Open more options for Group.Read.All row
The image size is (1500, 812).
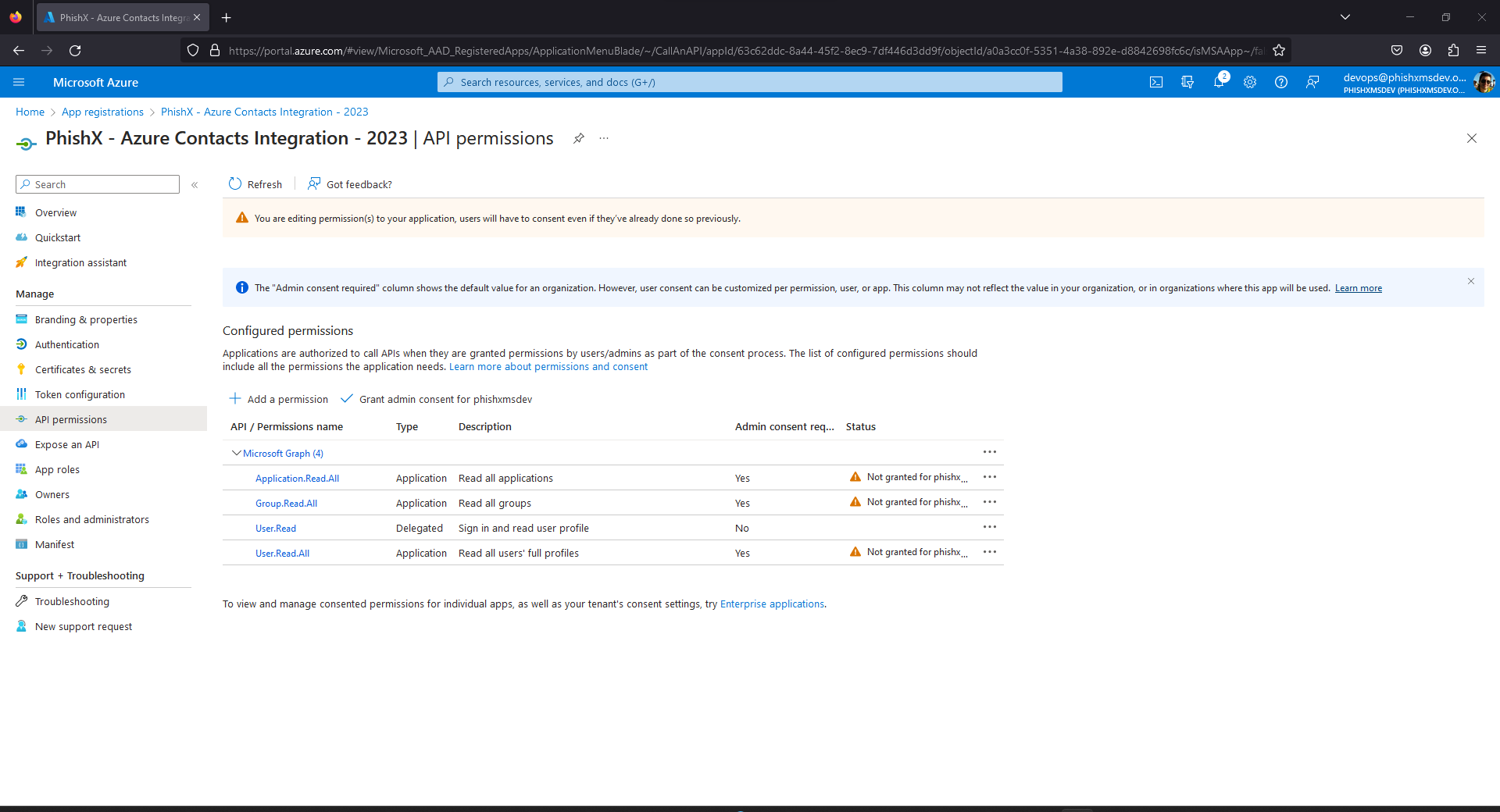pos(990,502)
